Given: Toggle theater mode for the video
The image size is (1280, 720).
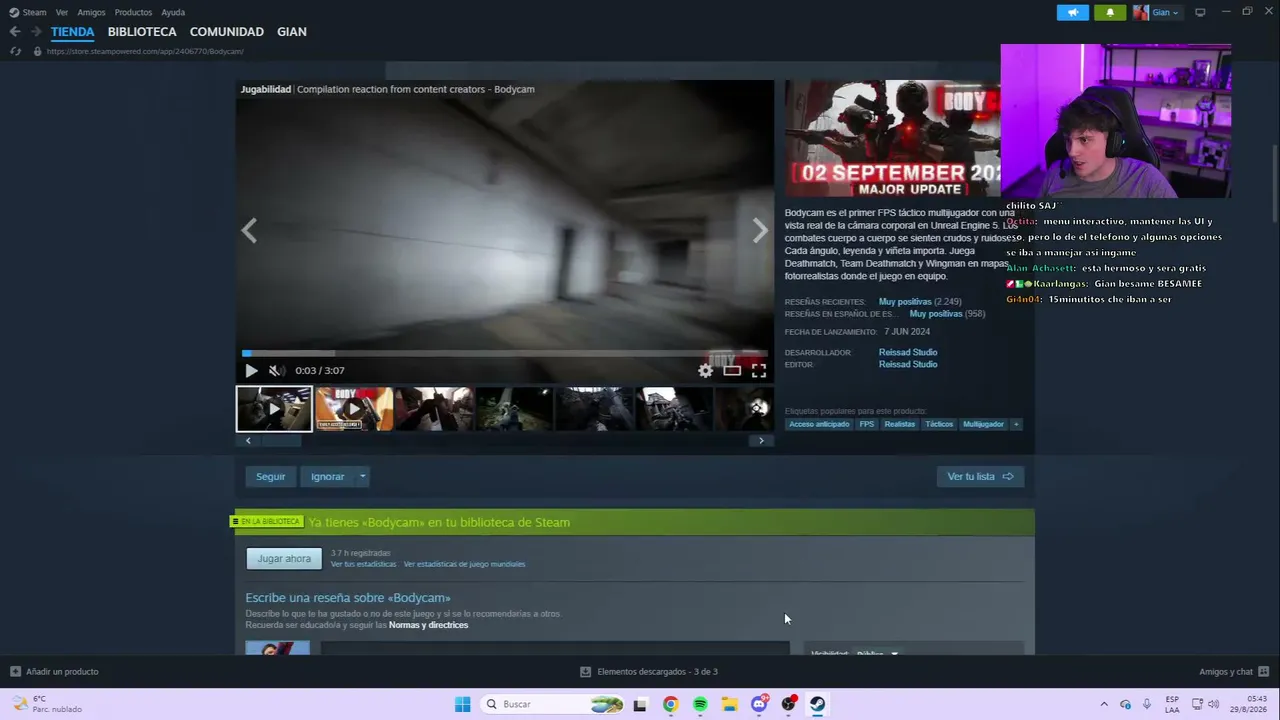Looking at the screenshot, I should tap(732, 370).
